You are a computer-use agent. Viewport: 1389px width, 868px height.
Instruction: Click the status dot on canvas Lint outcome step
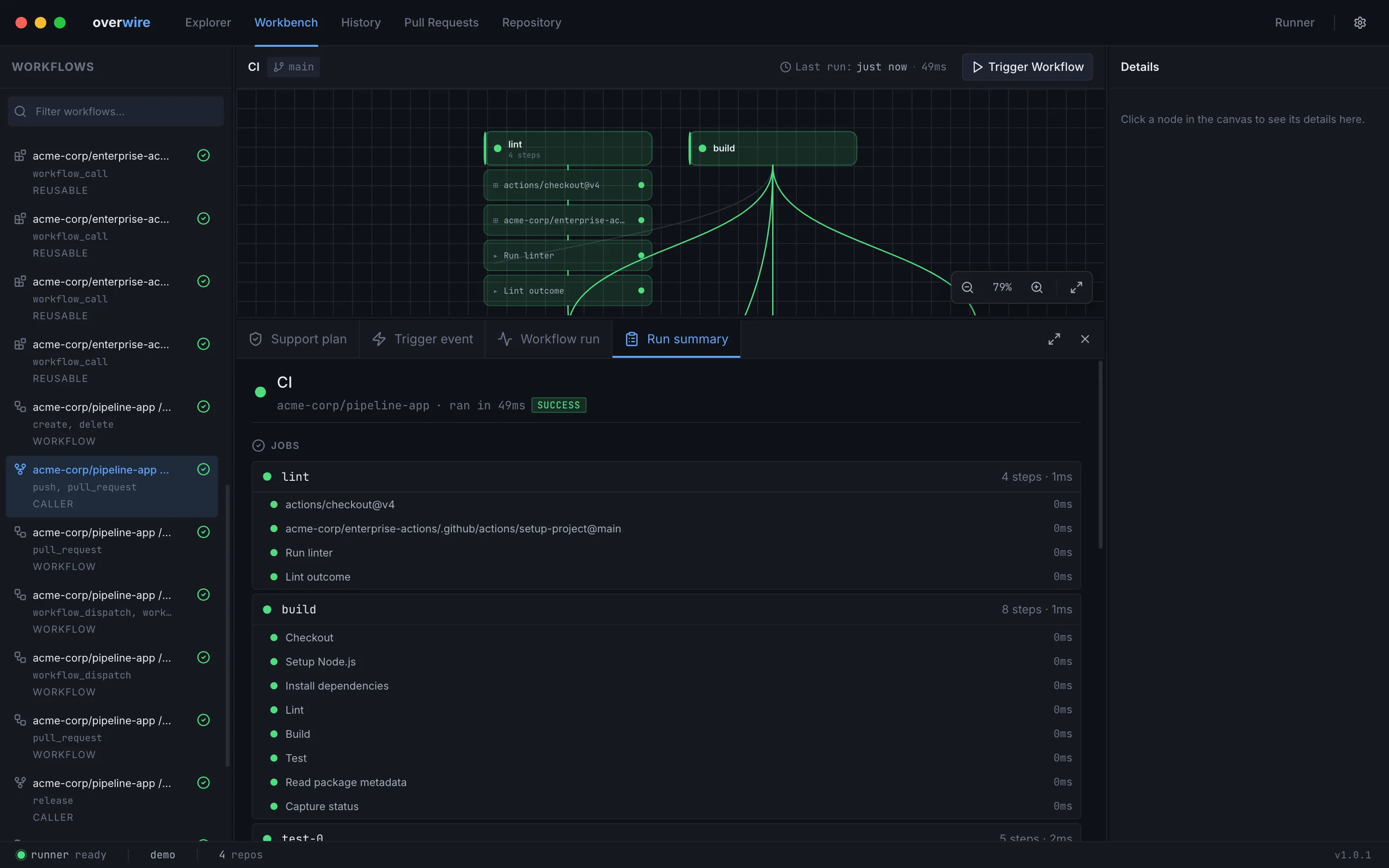pos(641,290)
